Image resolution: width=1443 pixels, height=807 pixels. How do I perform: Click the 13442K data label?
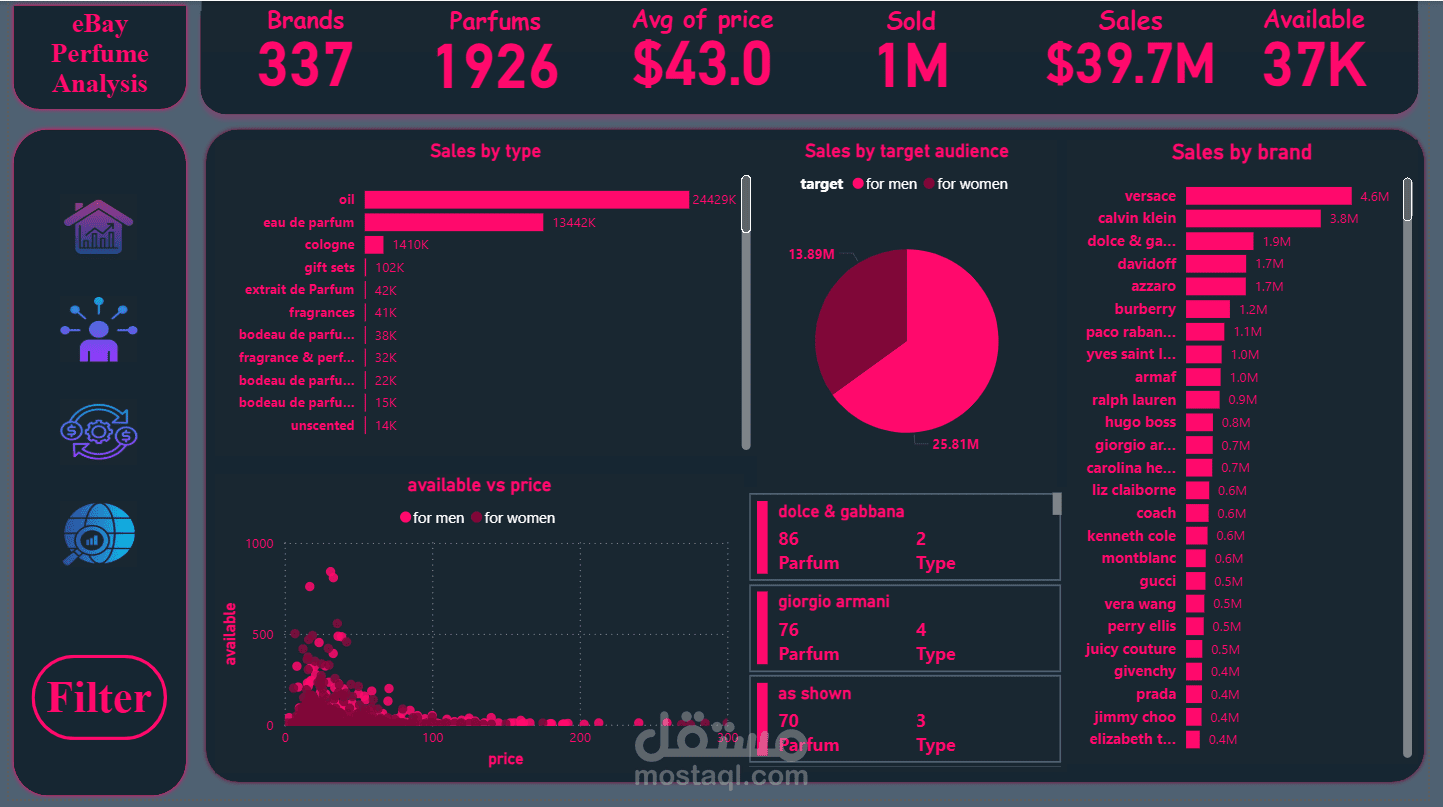(x=575, y=223)
